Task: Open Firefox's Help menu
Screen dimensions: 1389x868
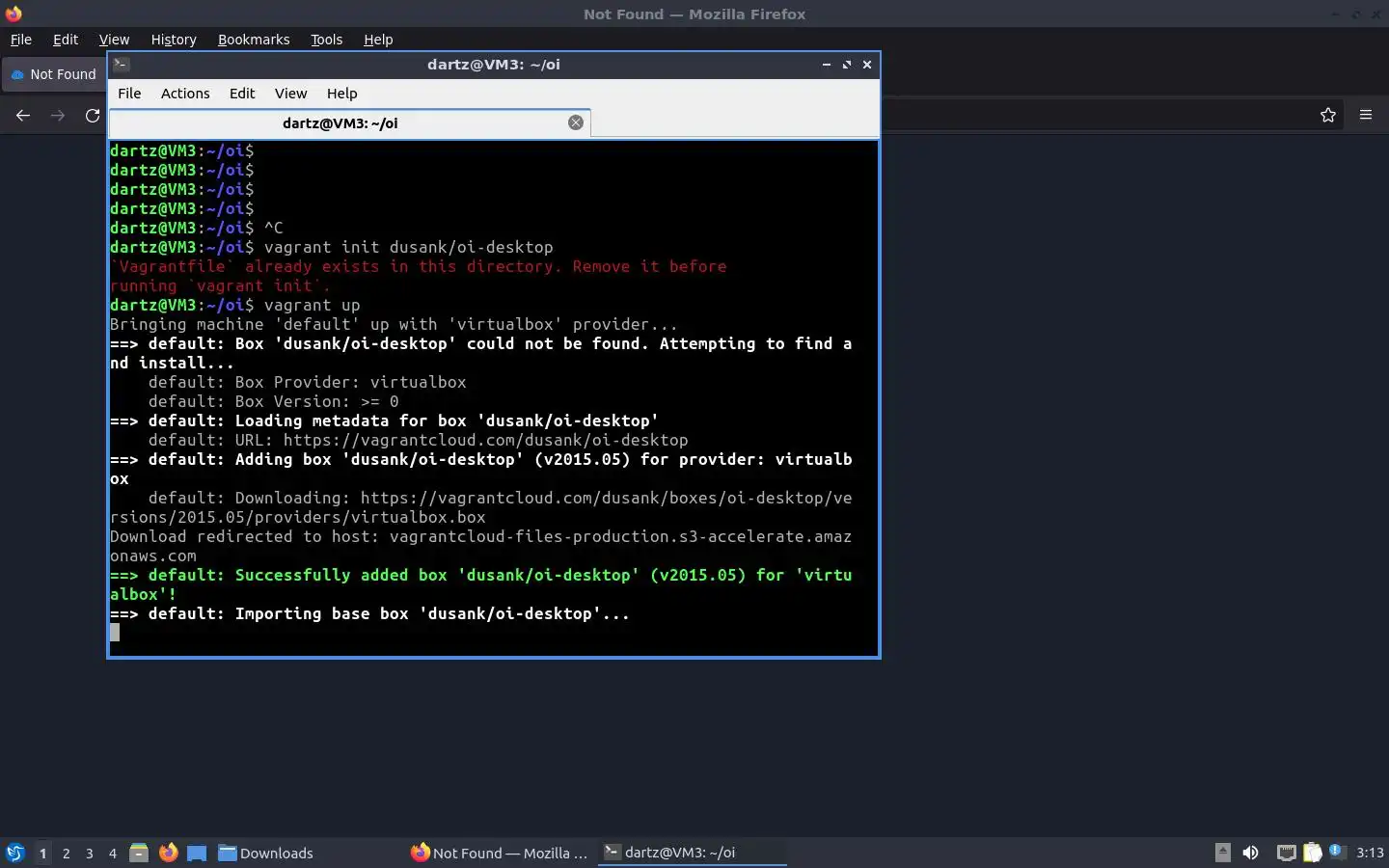Action: [378, 40]
